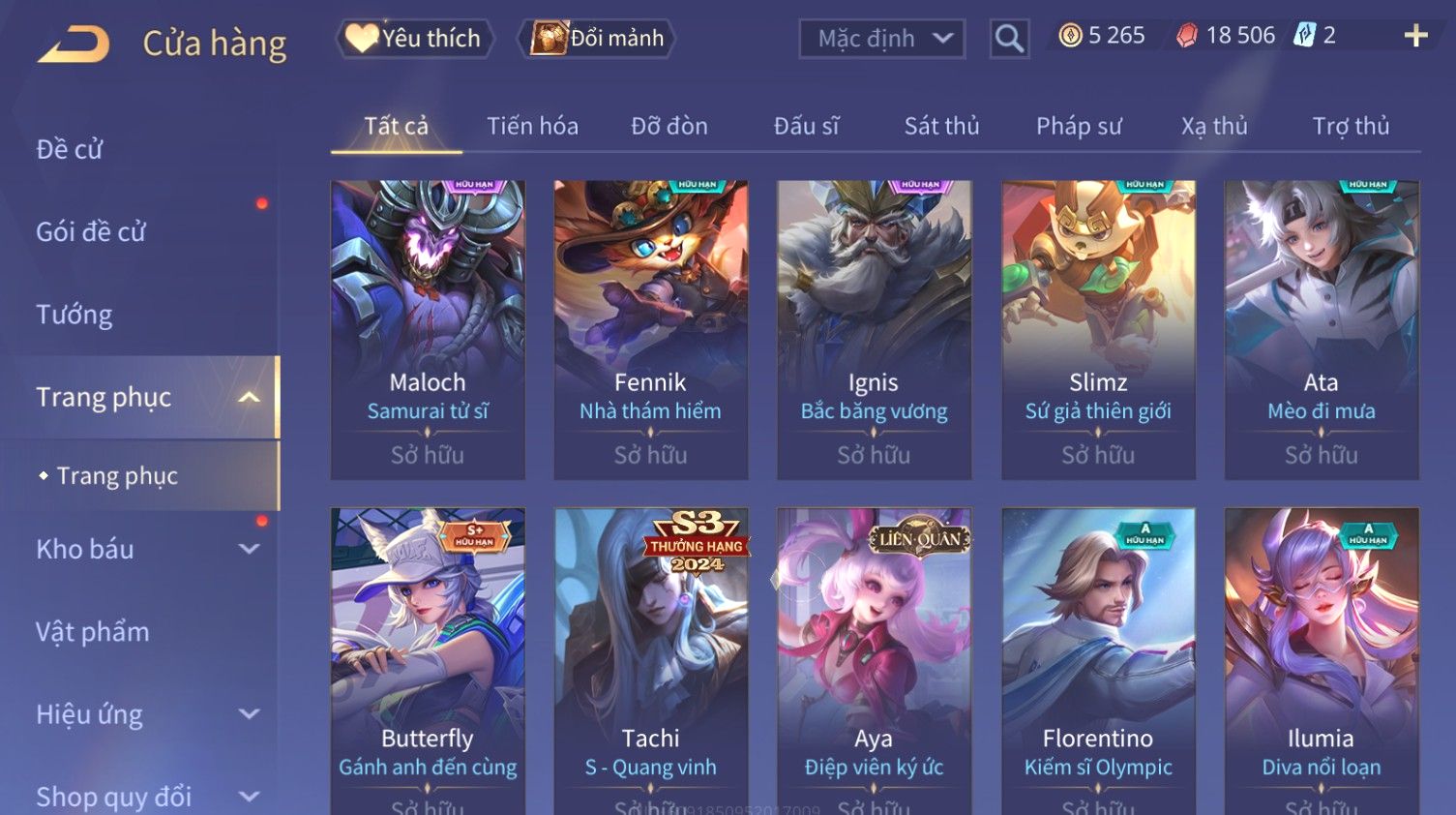Open the Maloch Samurai tử sĩ skin card
Viewport: 1456px width, 815px height.
point(428,330)
